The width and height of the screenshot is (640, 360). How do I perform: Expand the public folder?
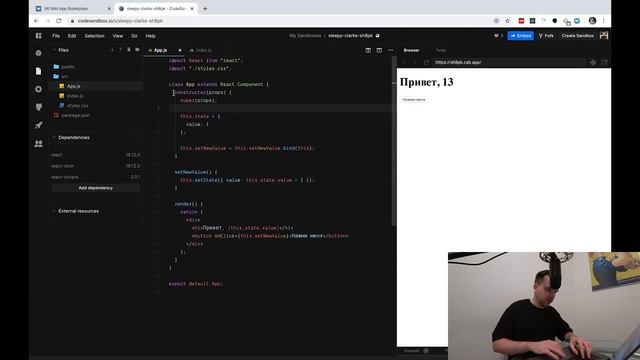point(68,67)
